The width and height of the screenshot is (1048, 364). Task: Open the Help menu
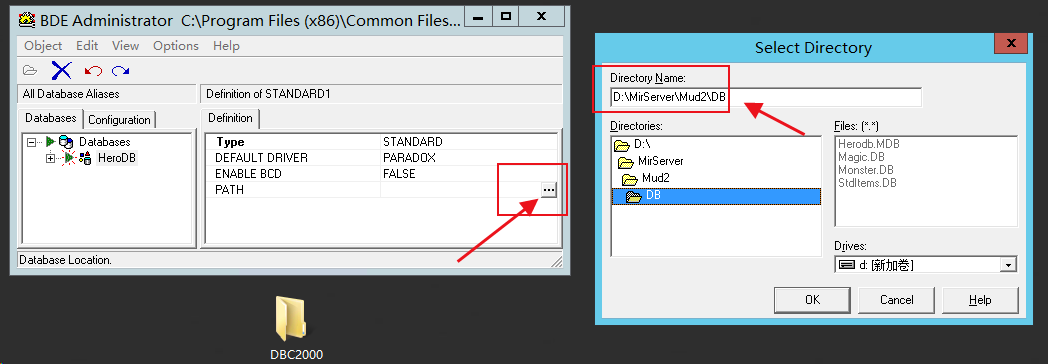[226, 45]
